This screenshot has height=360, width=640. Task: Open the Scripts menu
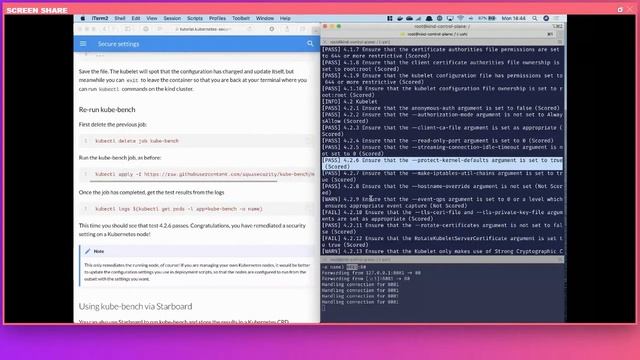(x=195, y=18)
